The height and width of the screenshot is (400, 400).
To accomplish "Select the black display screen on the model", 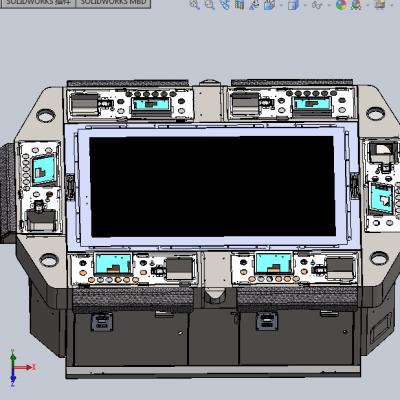I will [x=212, y=187].
